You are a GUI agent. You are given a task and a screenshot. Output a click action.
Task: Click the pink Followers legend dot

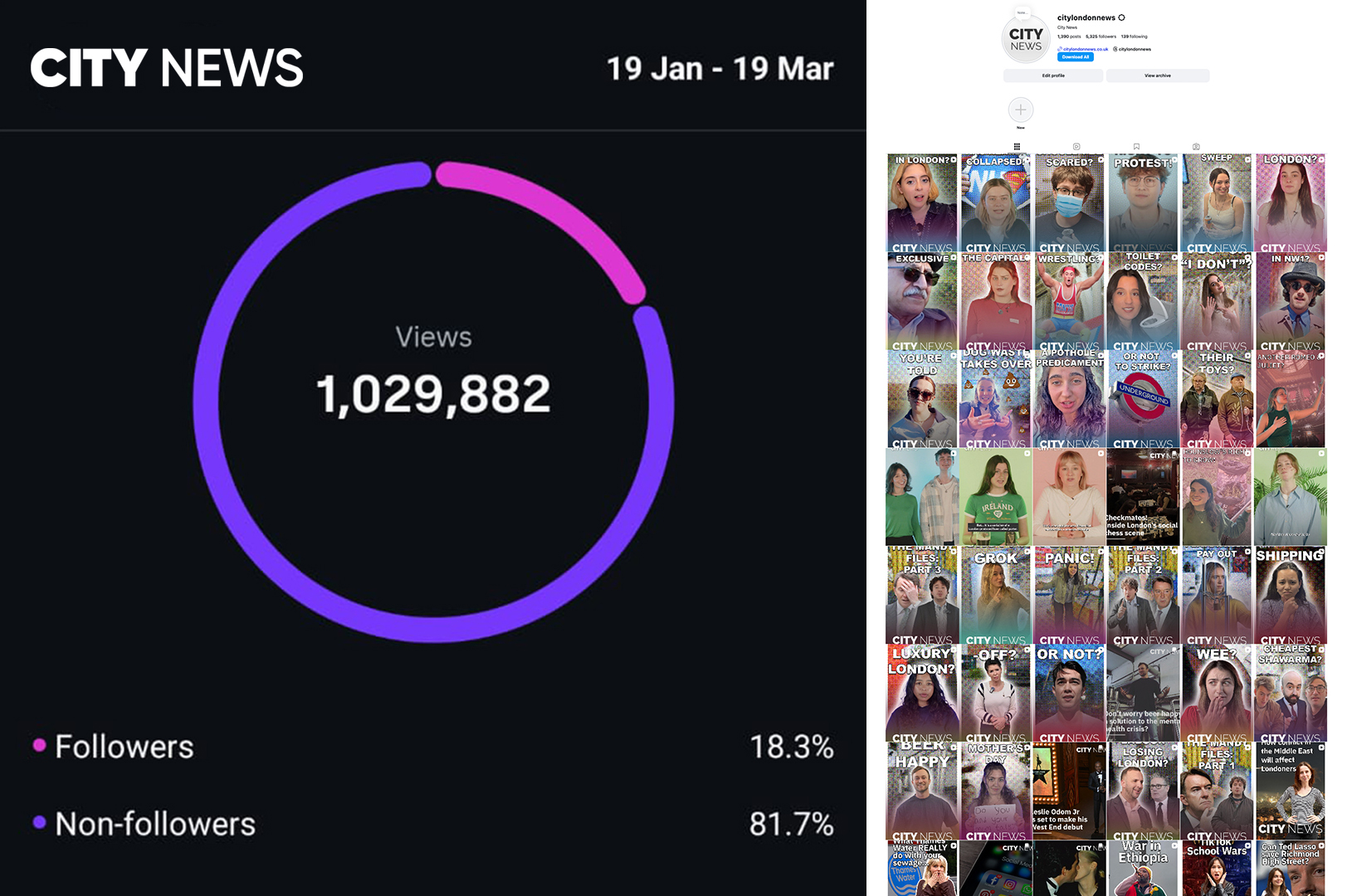pyautogui.click(x=39, y=745)
